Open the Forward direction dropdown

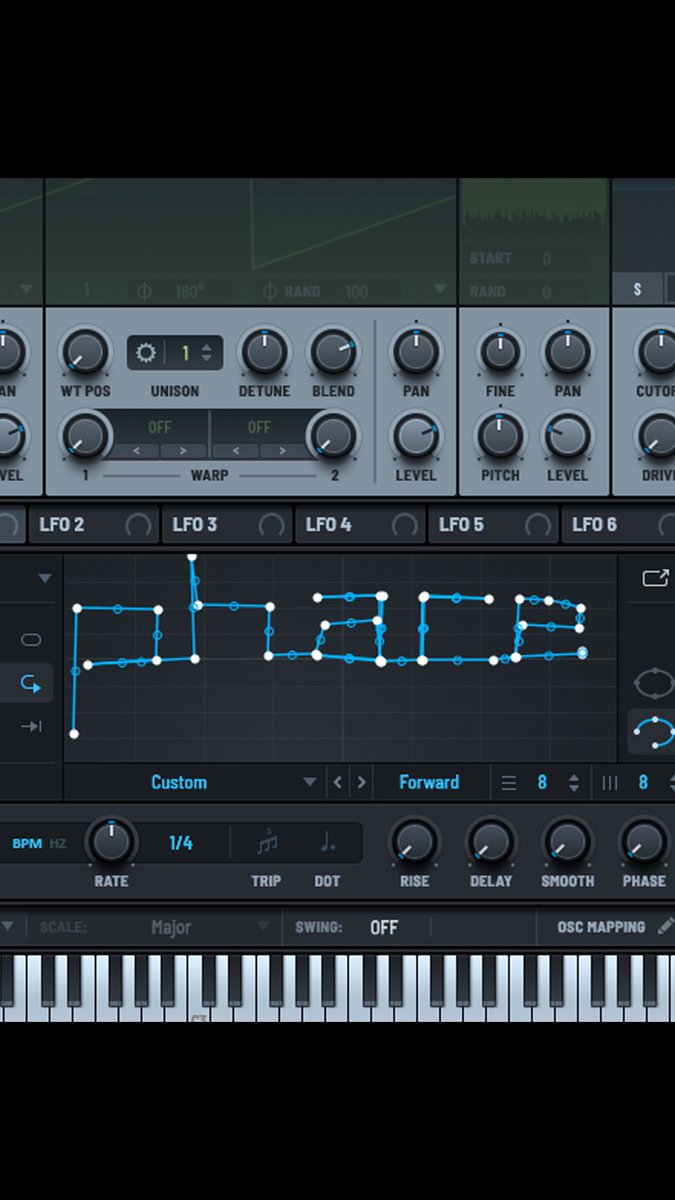(x=429, y=783)
